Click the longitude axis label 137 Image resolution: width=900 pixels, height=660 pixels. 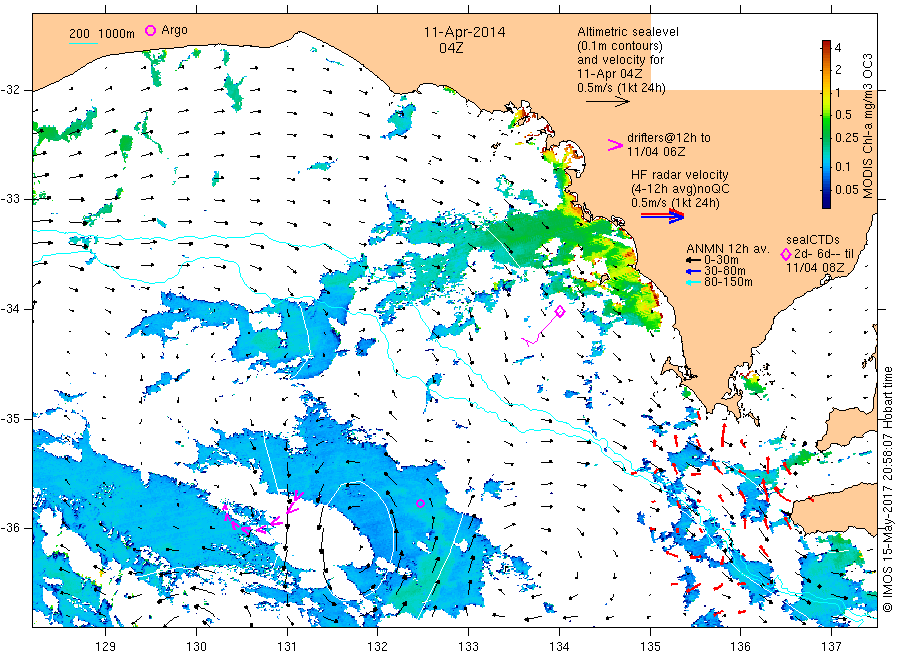click(832, 647)
